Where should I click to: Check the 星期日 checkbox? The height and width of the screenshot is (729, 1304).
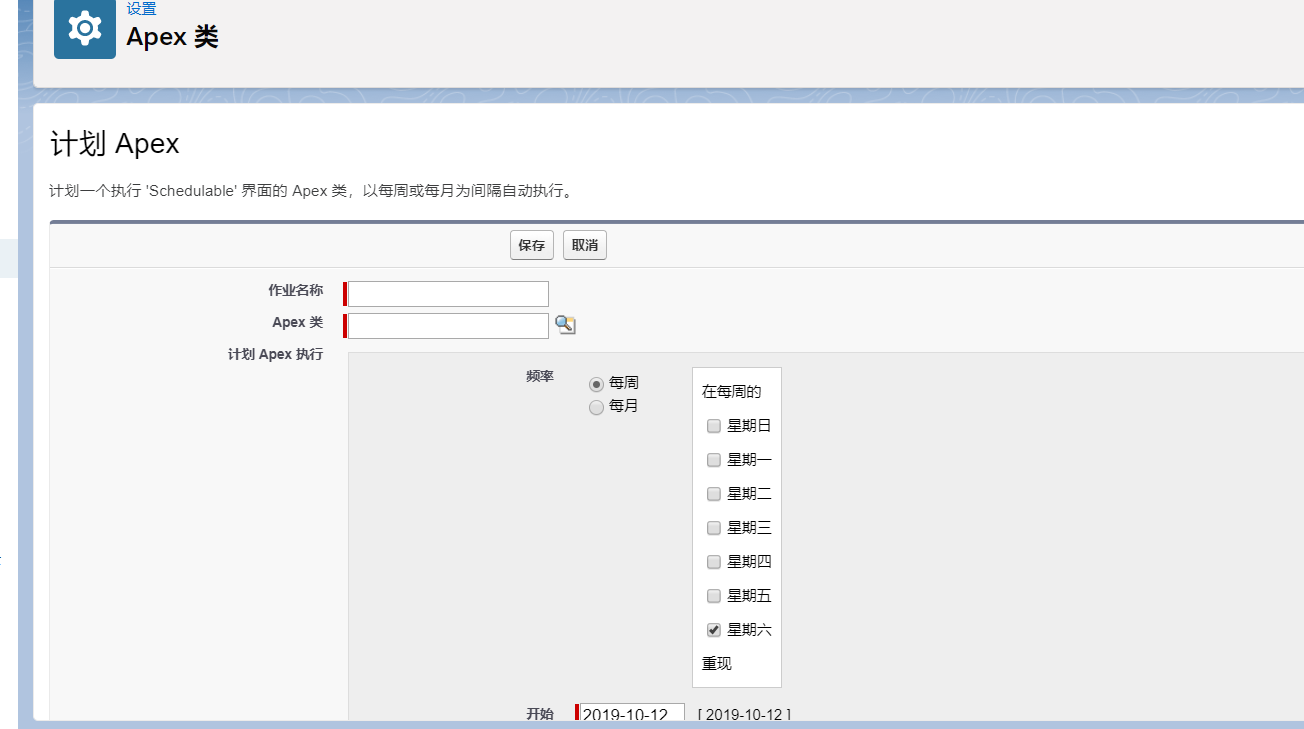(714, 426)
